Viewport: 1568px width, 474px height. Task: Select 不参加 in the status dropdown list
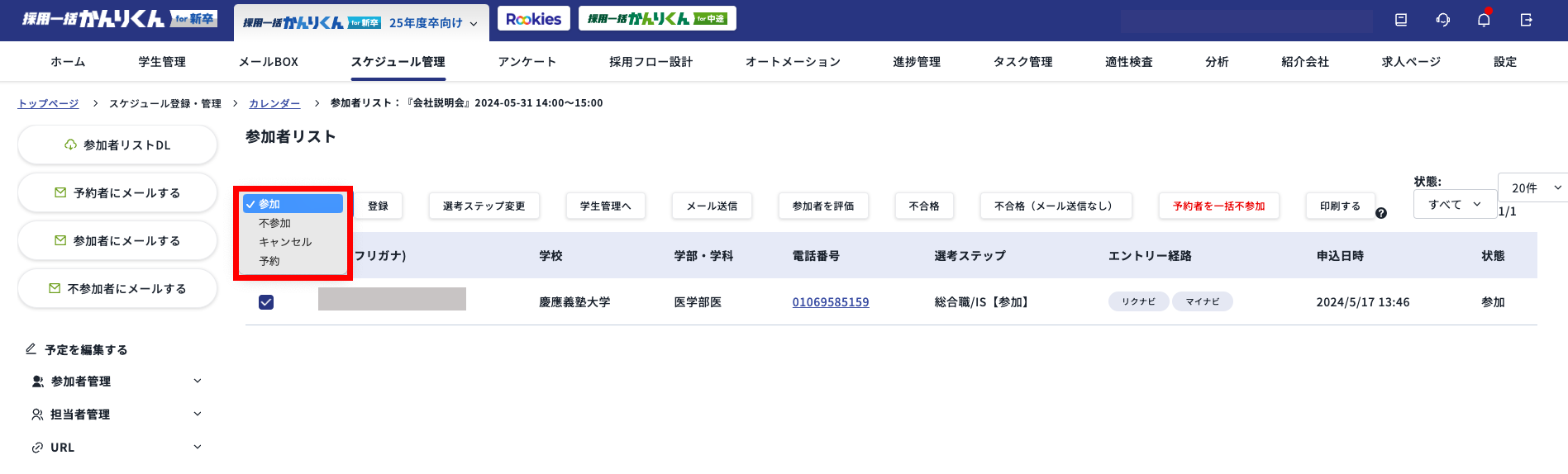[x=293, y=223]
